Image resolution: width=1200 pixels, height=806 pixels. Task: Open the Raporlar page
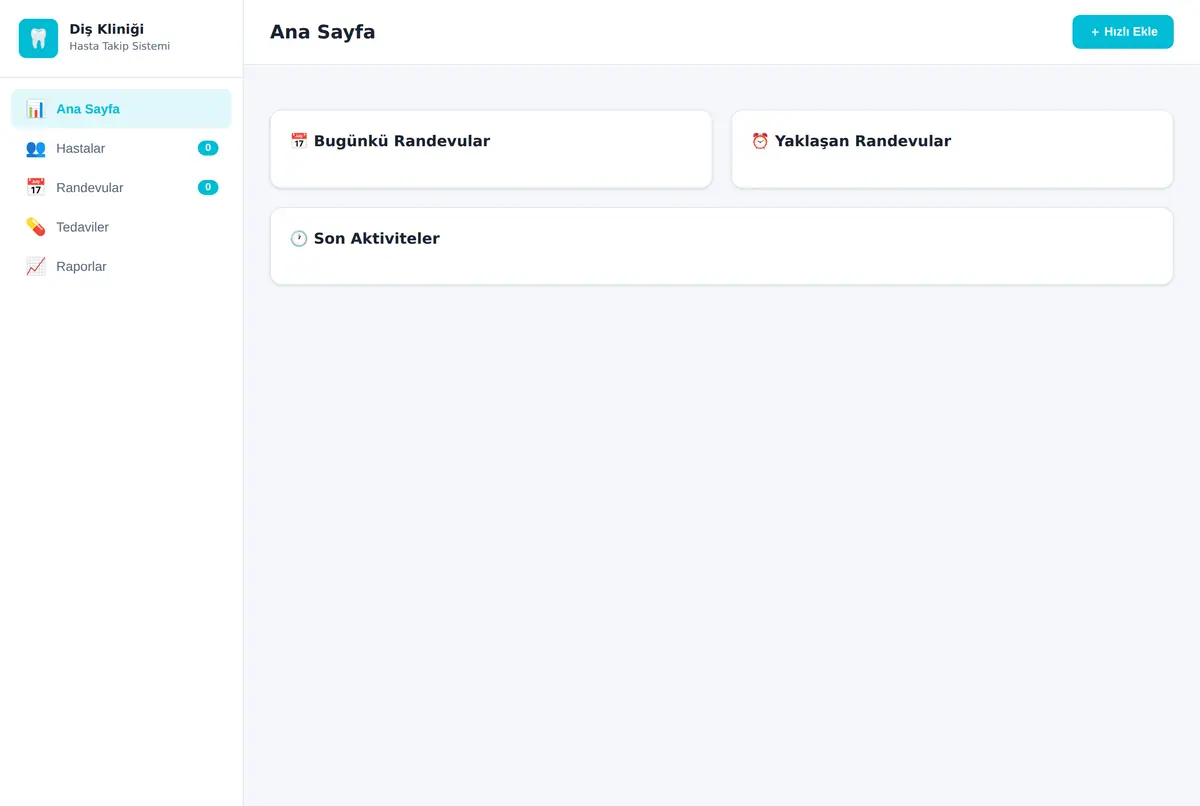click(121, 266)
